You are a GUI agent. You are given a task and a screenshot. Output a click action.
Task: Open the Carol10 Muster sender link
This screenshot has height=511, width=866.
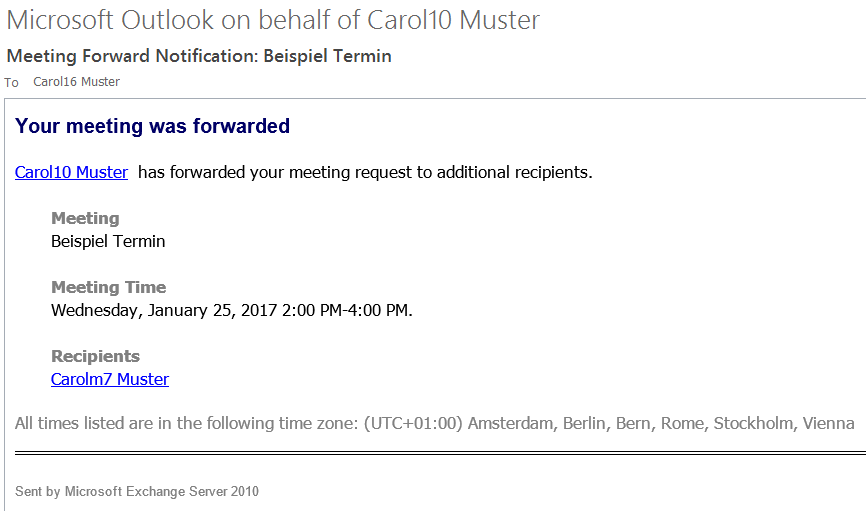coord(71,172)
